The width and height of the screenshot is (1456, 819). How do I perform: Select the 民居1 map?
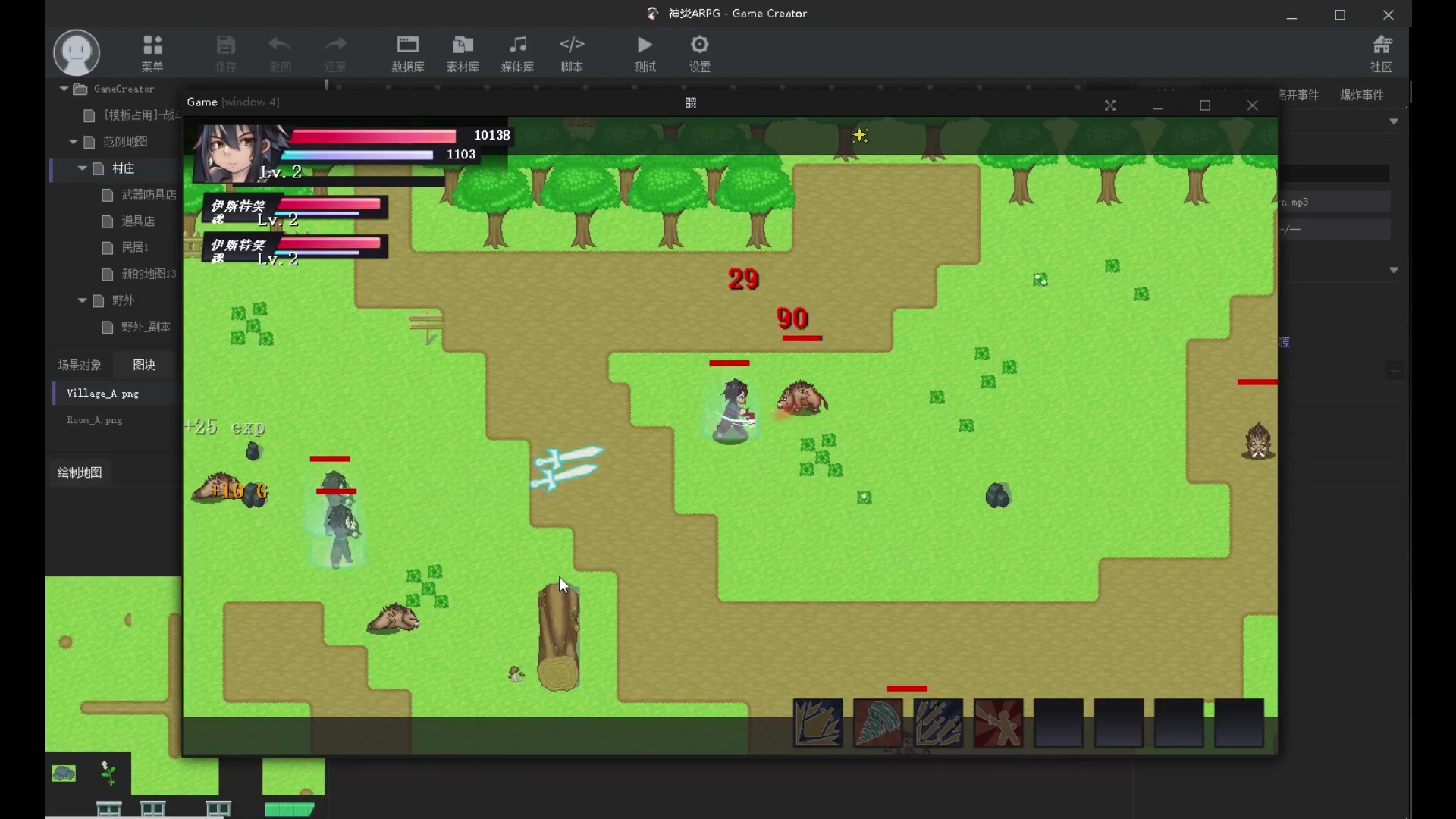(135, 247)
